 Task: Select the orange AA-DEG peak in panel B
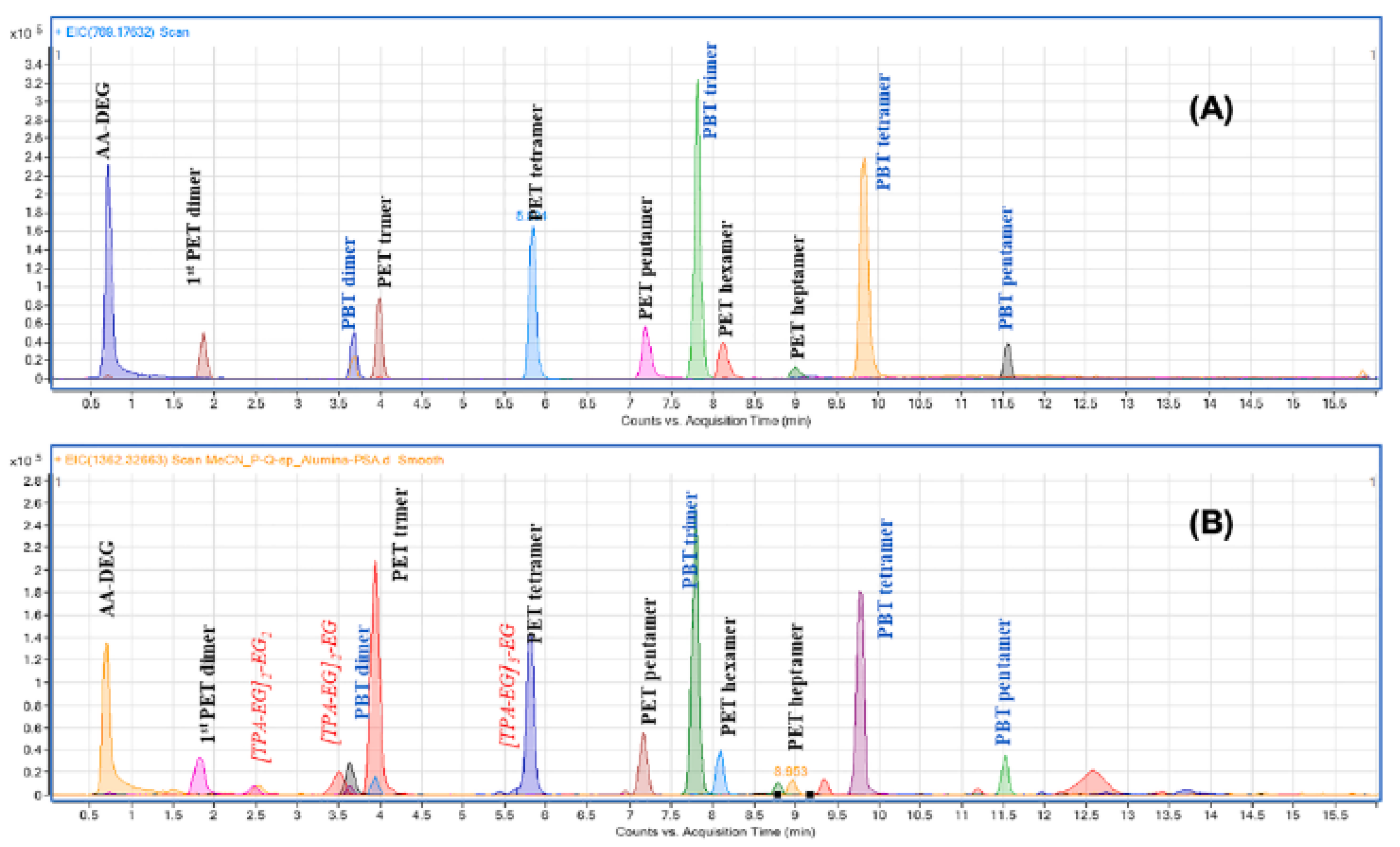[x=106, y=733]
